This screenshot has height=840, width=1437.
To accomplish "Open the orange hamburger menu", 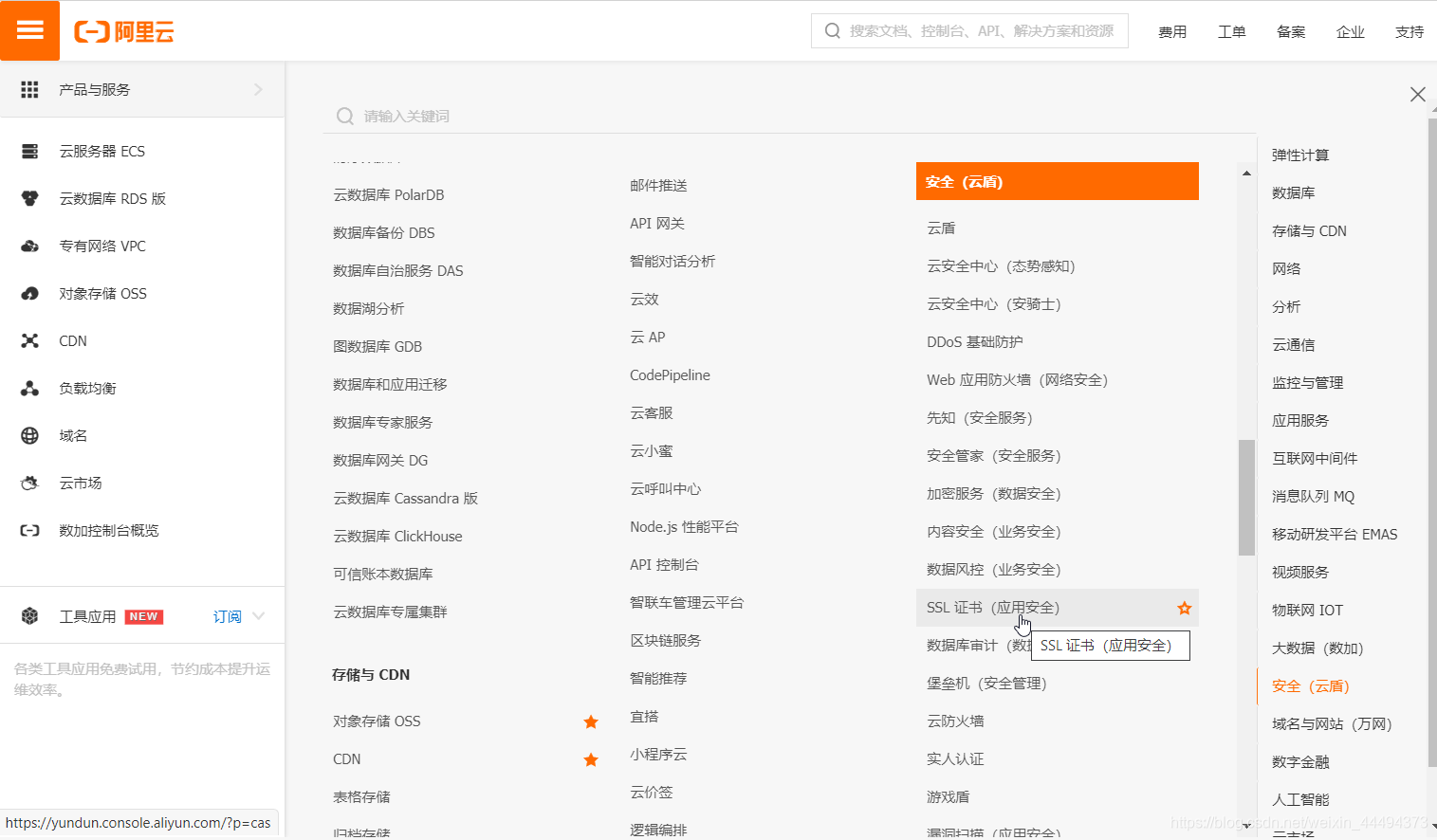I will coord(30,30).
